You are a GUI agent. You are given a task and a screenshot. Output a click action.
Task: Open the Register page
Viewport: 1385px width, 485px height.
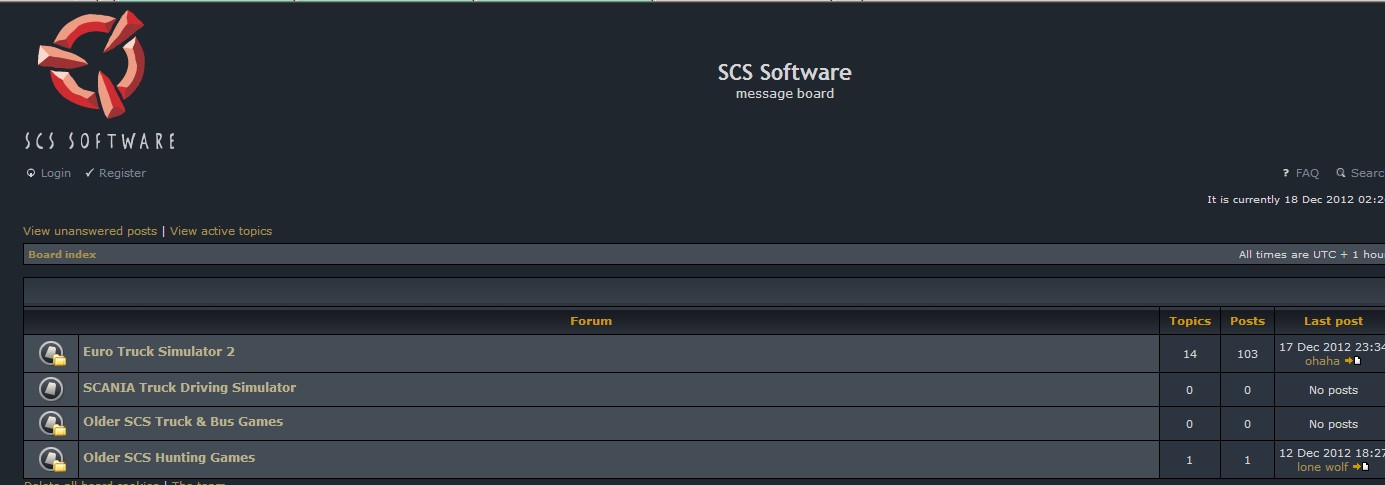(x=122, y=173)
